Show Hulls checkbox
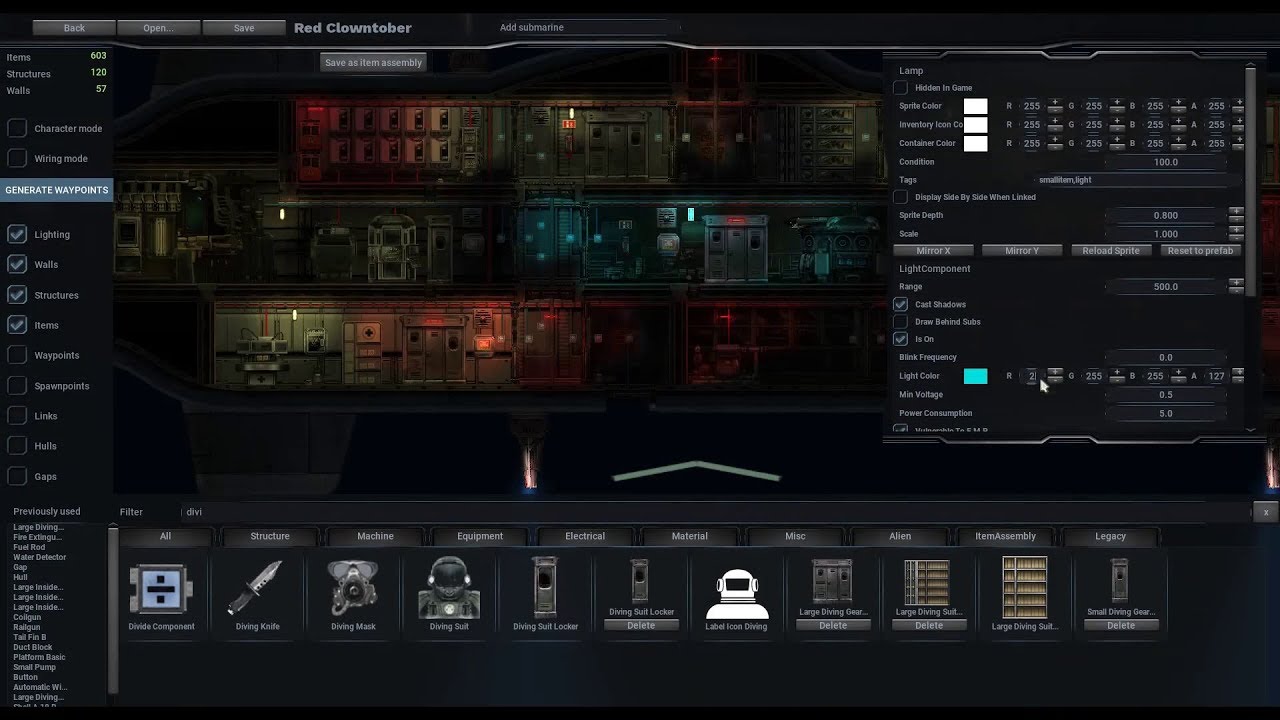Screen dimensions: 1280x720 (17, 446)
